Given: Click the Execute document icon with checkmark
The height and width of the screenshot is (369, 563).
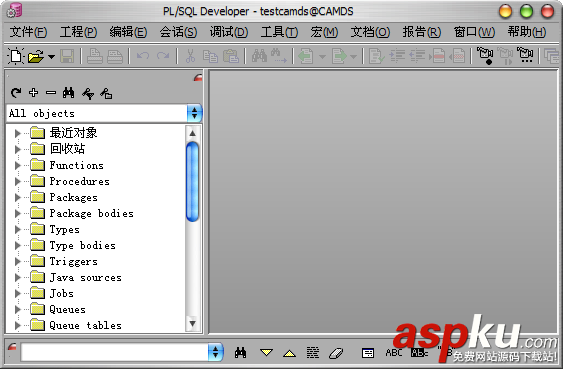Looking at the screenshot, I should click(x=377, y=56).
